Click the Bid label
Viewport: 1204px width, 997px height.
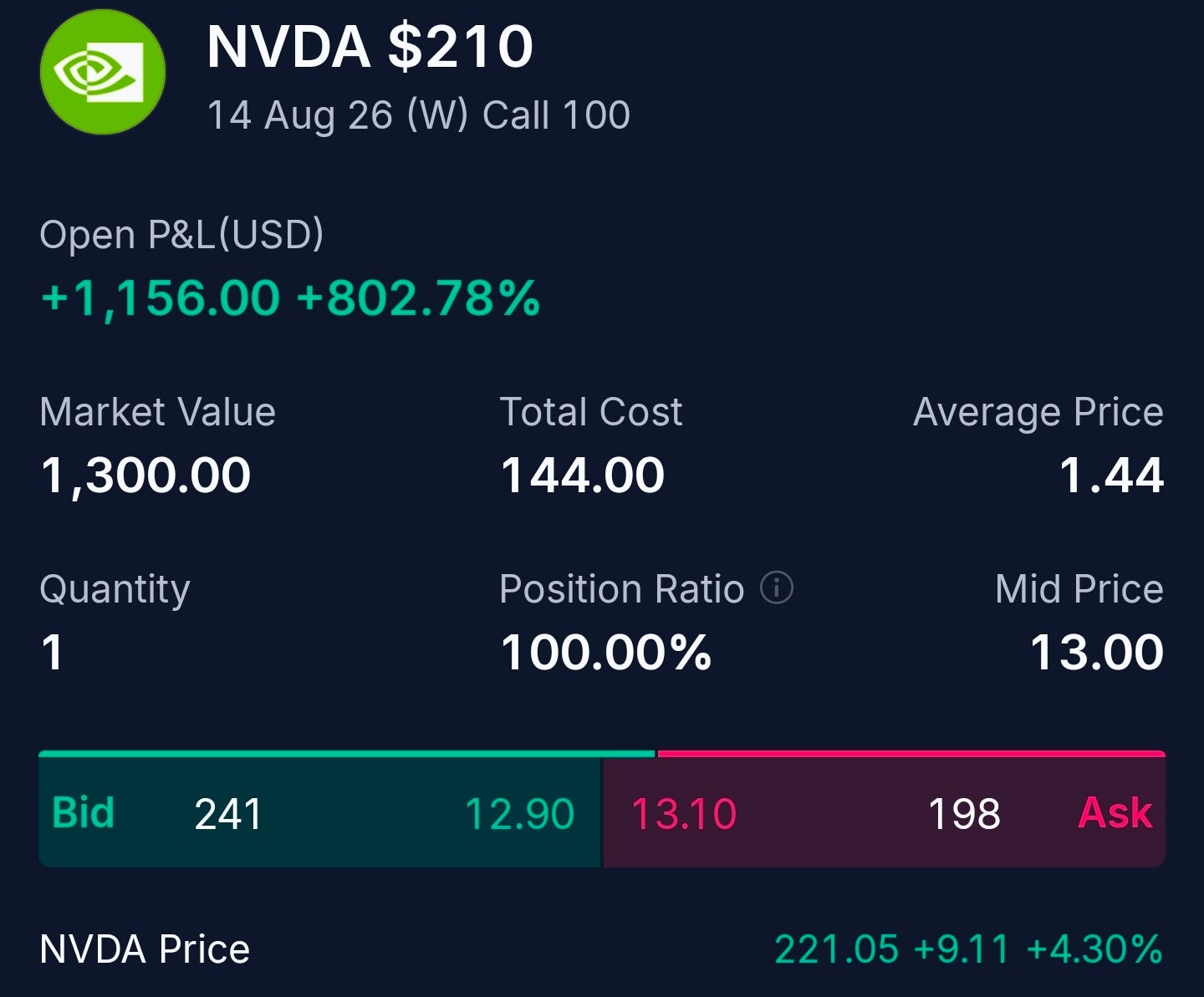click(x=83, y=812)
